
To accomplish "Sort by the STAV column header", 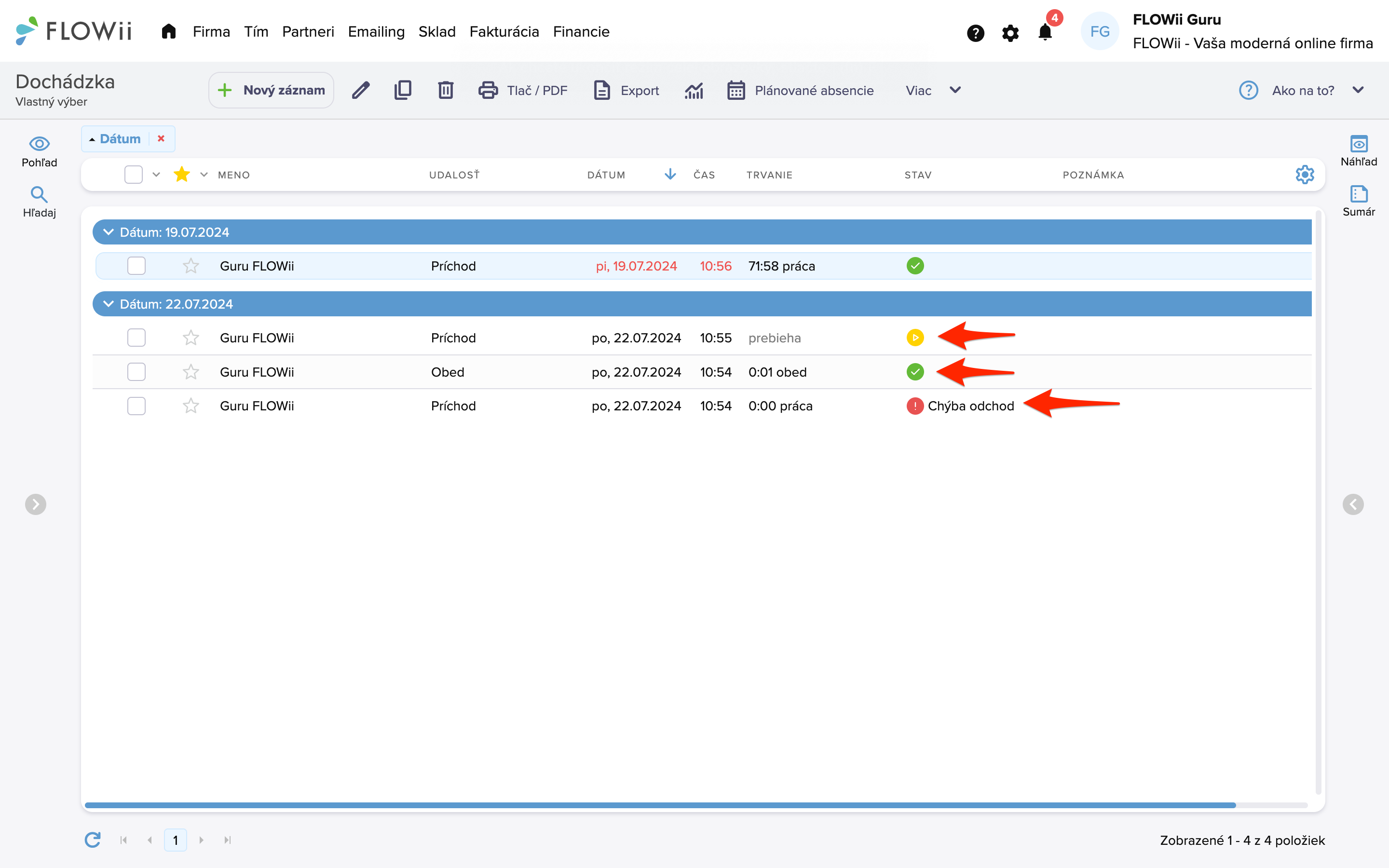I will 918,175.
